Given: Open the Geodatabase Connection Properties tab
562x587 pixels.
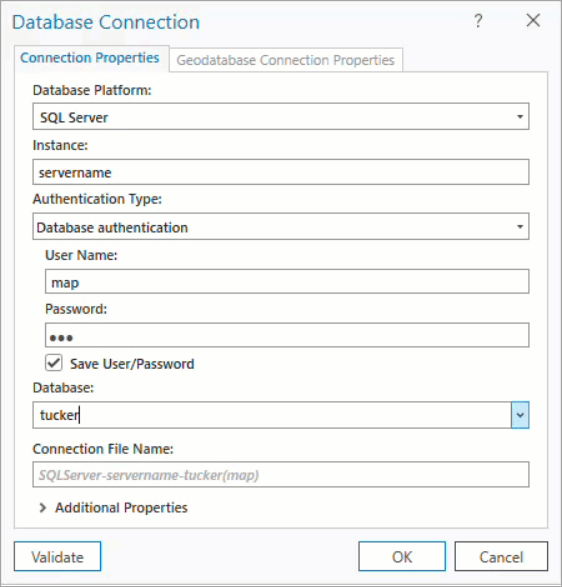Looking at the screenshot, I should click(286, 60).
